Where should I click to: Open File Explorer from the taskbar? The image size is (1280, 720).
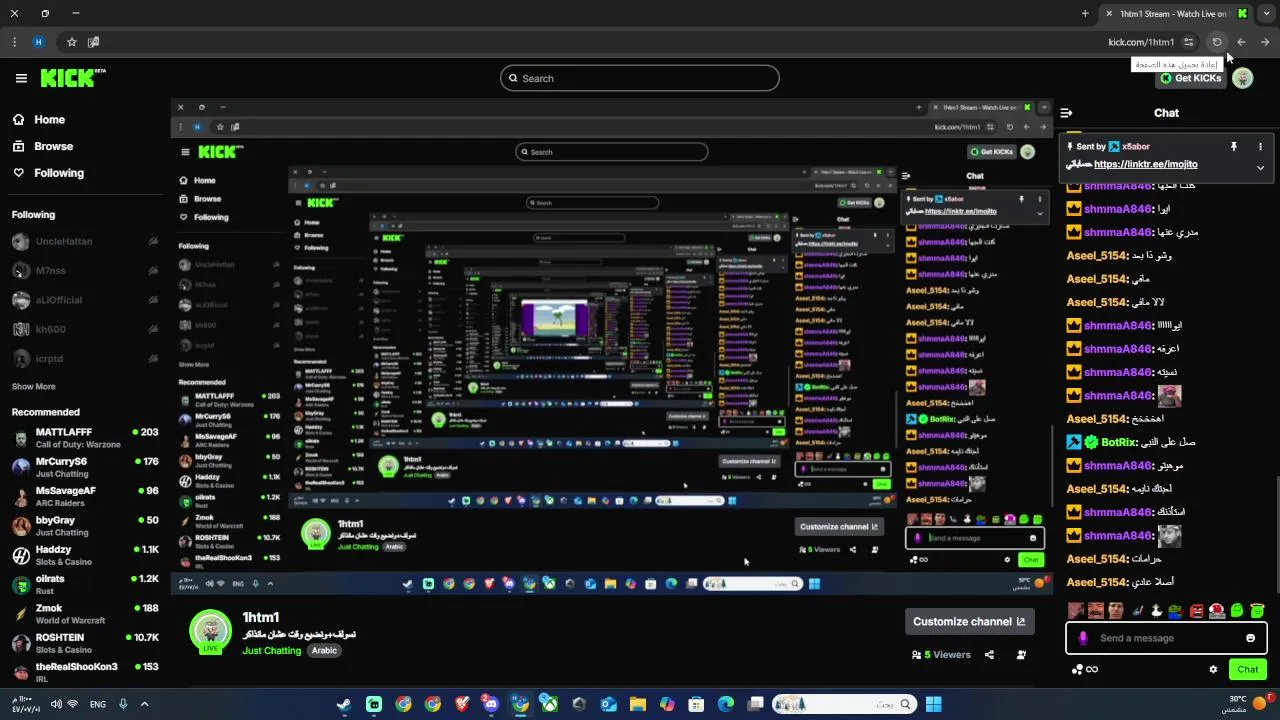click(638, 704)
